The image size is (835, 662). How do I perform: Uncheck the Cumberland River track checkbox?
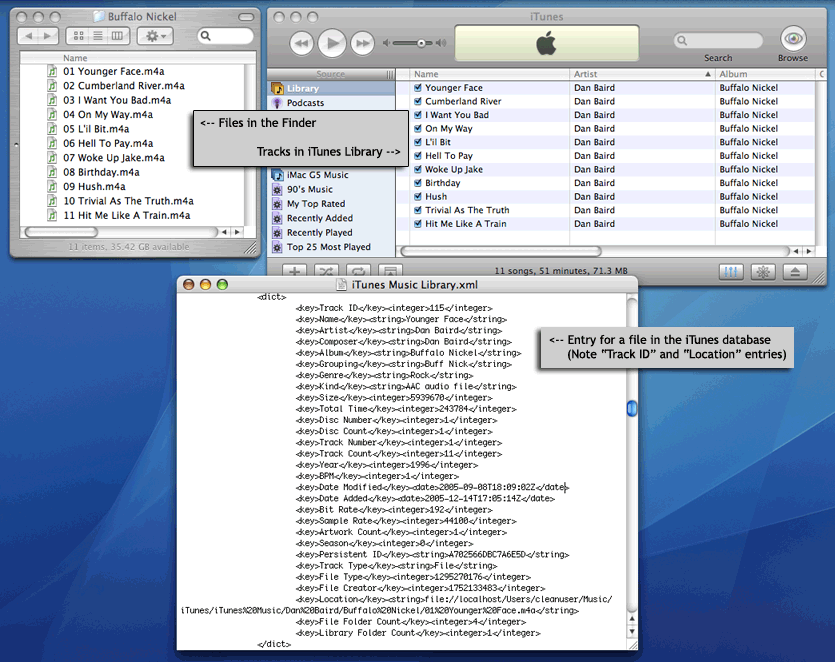[x=418, y=101]
